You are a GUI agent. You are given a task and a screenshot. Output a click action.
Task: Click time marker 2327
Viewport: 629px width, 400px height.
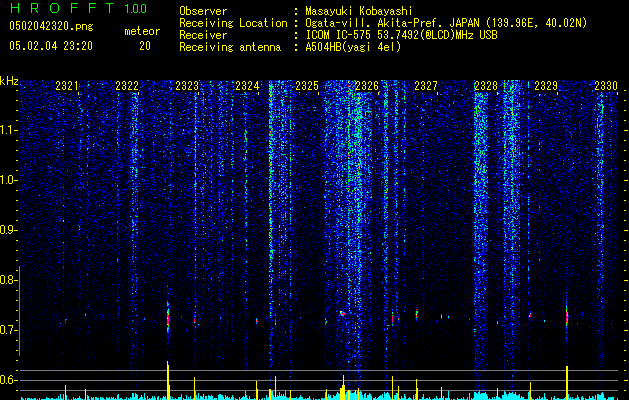426,86
